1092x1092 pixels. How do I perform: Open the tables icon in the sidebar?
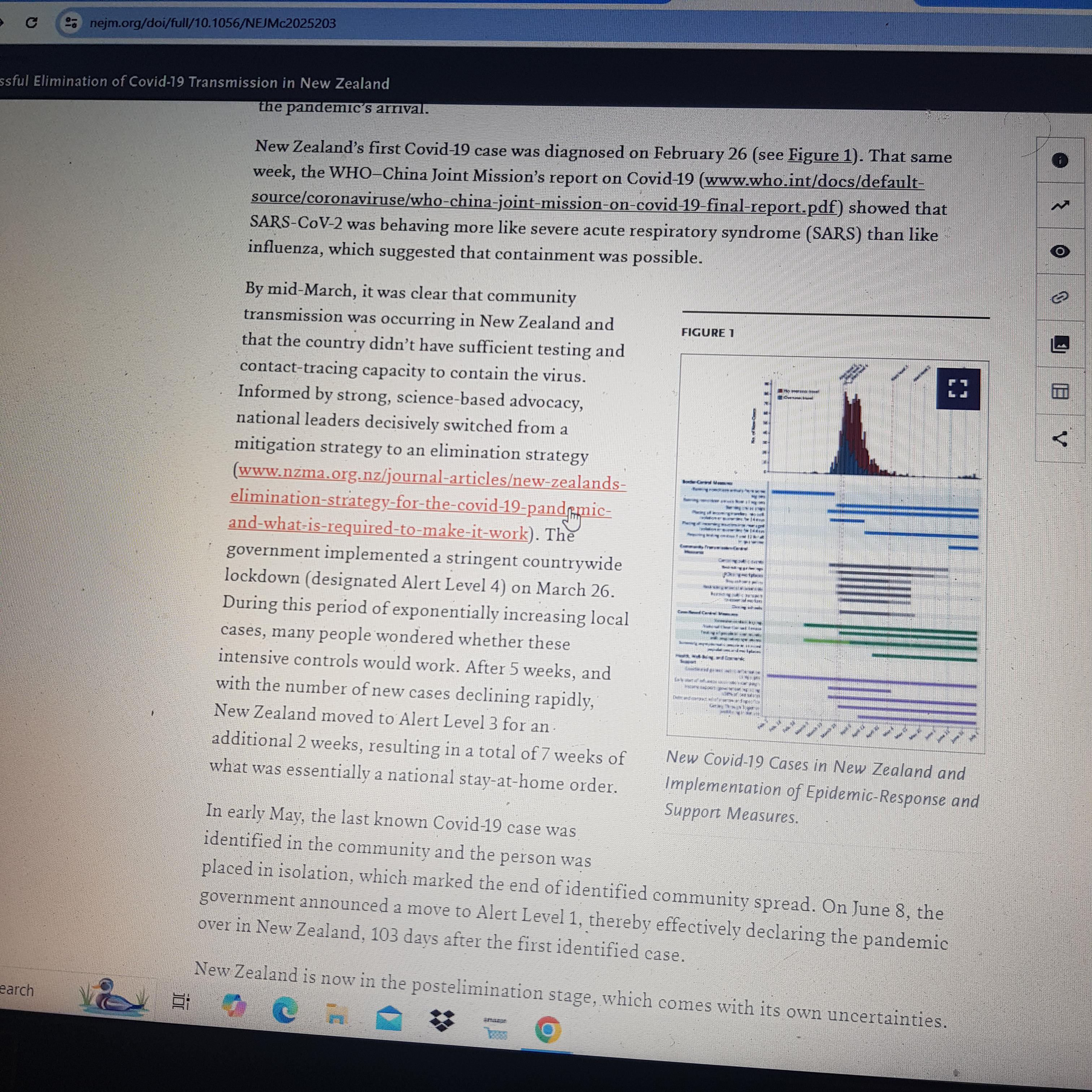[x=1060, y=391]
